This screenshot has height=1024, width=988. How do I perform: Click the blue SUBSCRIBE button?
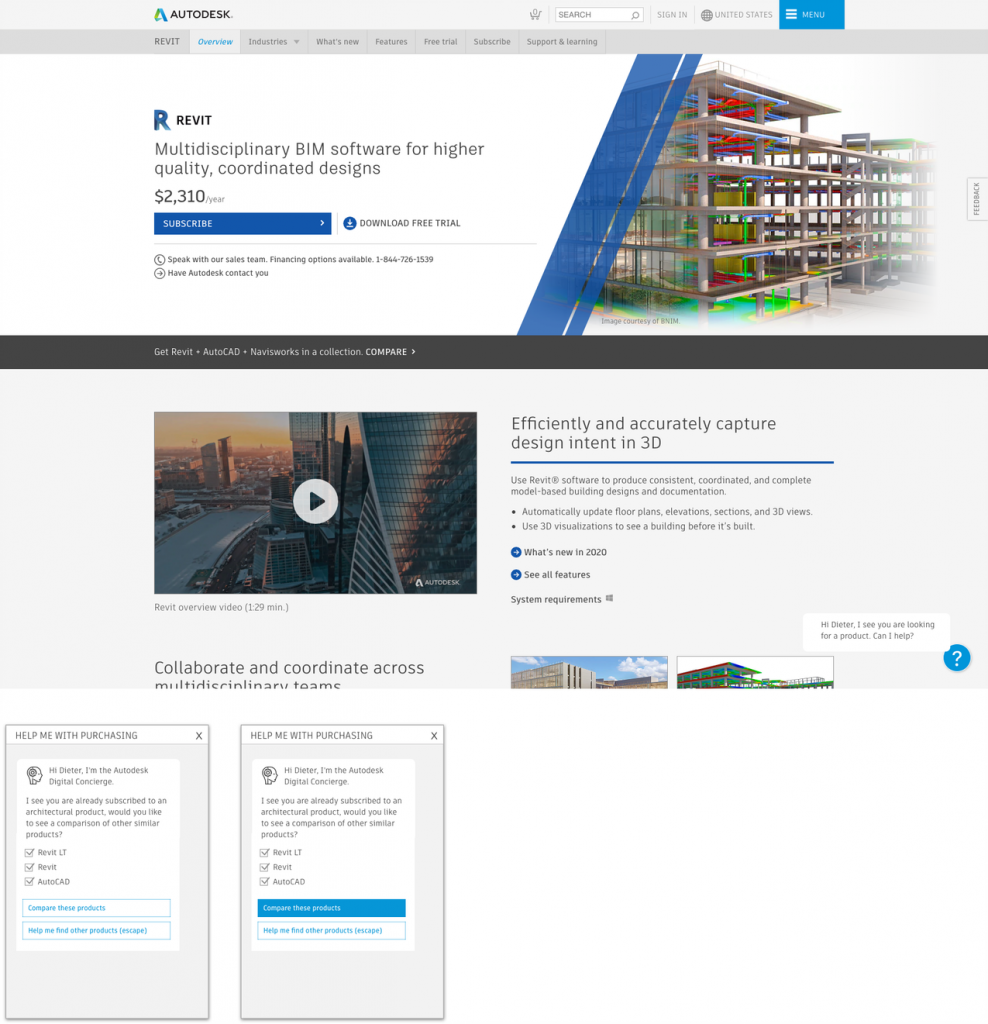(x=242, y=223)
